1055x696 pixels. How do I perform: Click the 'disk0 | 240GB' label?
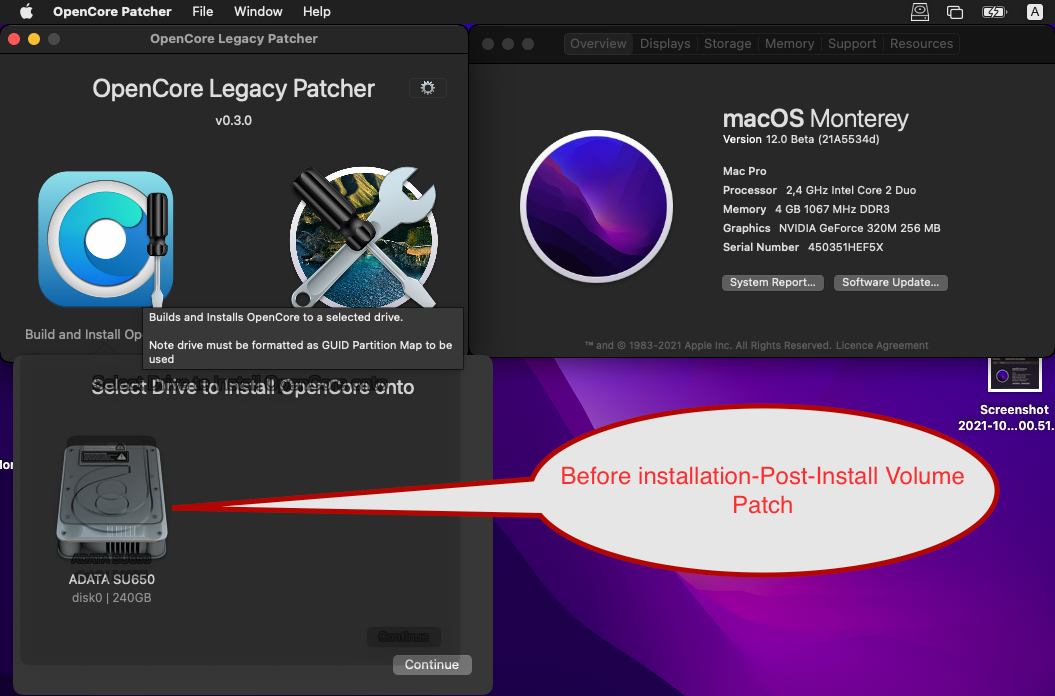coord(112,598)
